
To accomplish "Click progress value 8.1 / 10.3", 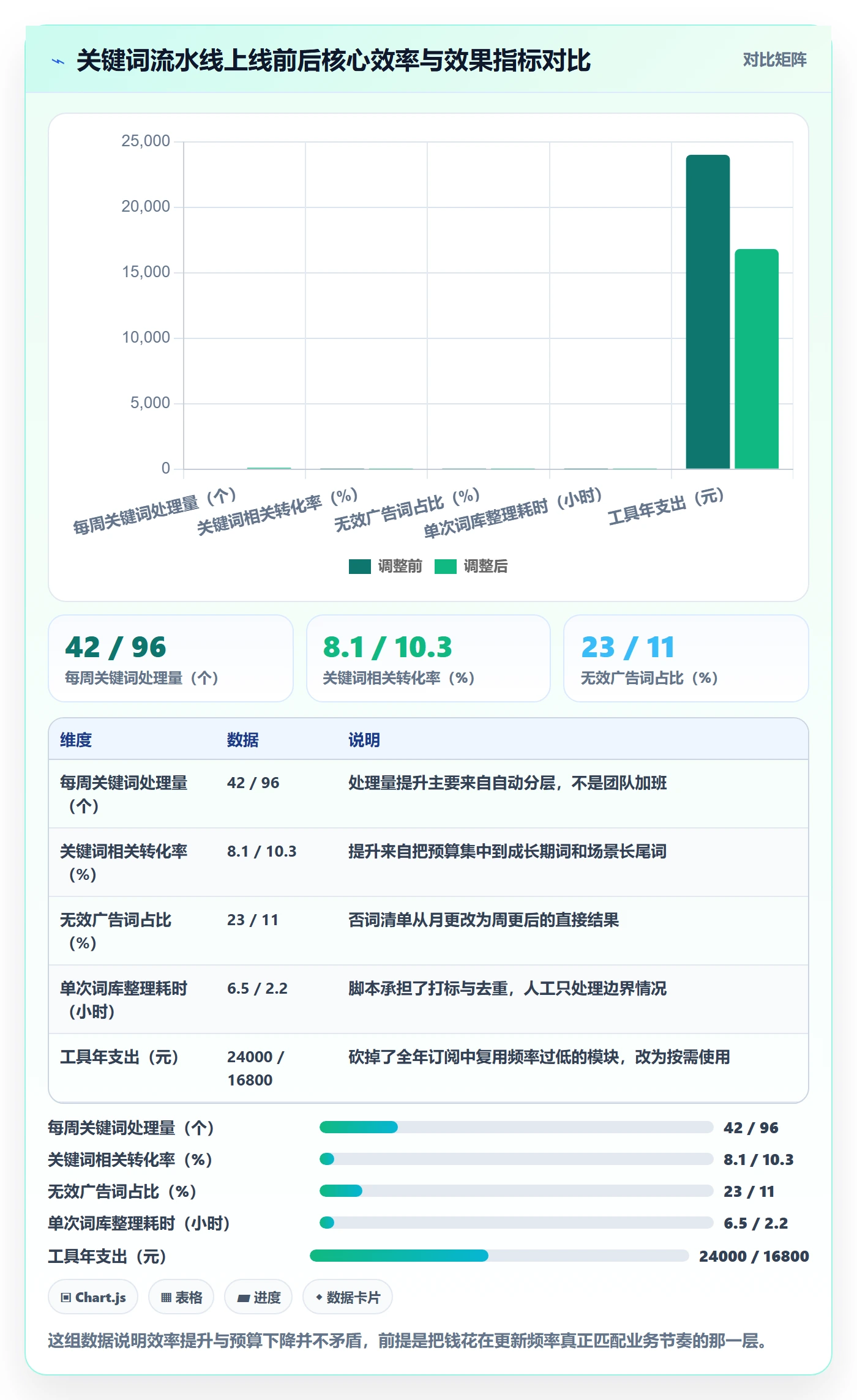I will 758,1160.
